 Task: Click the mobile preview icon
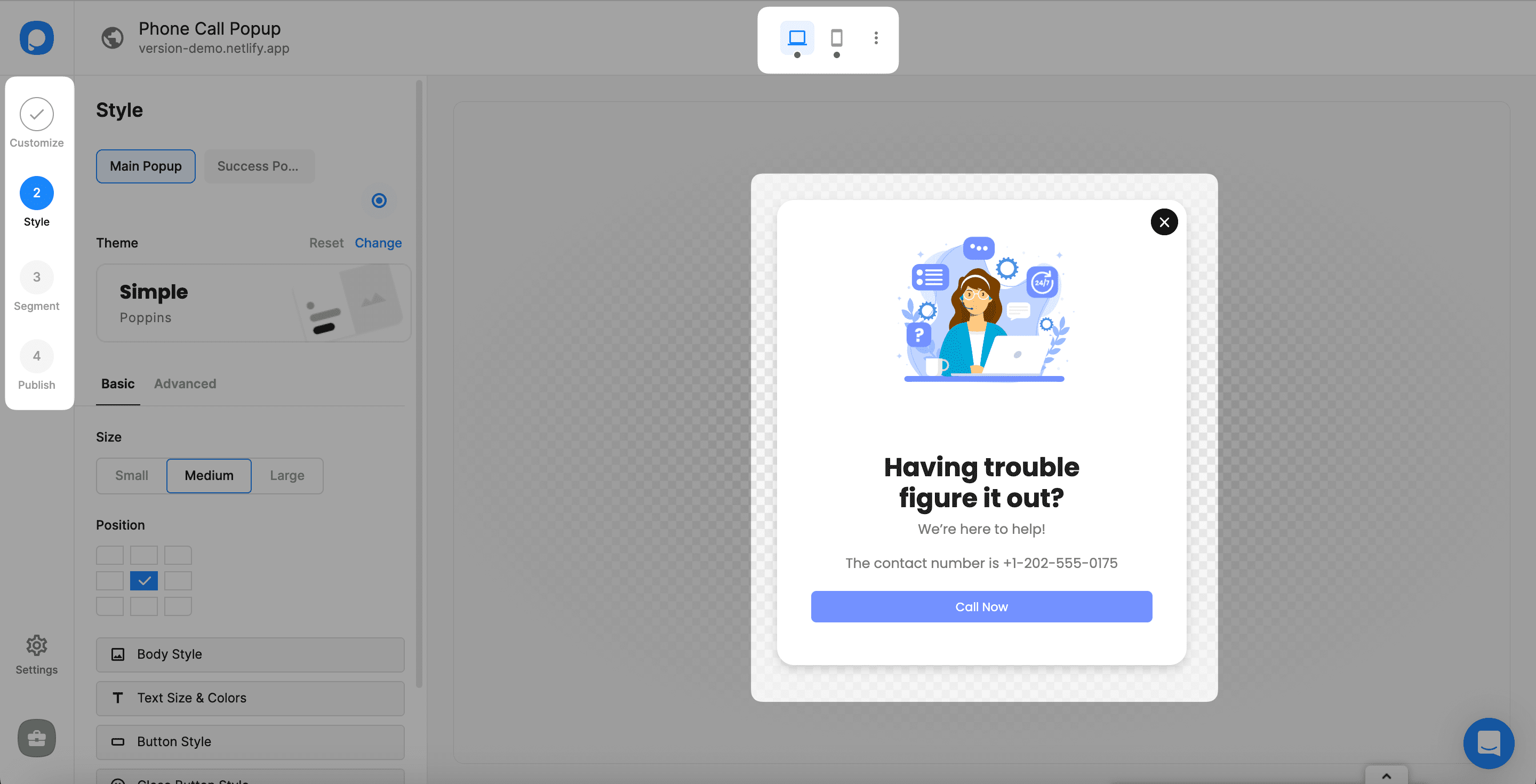[837, 37]
